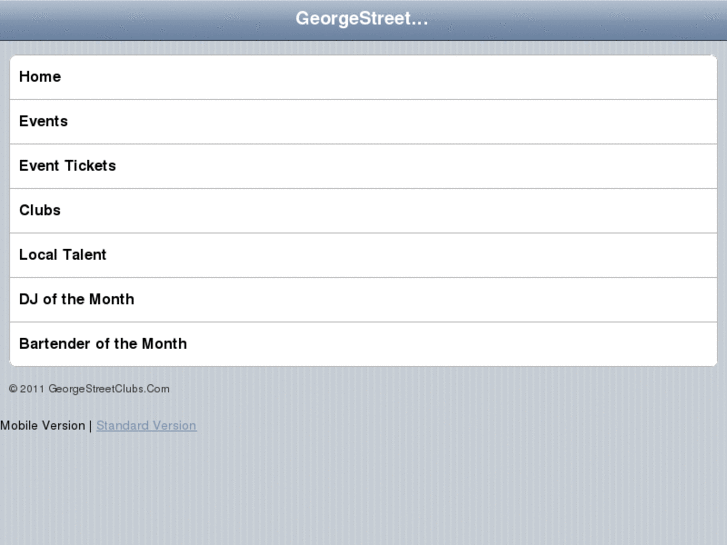Open the Home menu item

pyautogui.click(x=40, y=77)
